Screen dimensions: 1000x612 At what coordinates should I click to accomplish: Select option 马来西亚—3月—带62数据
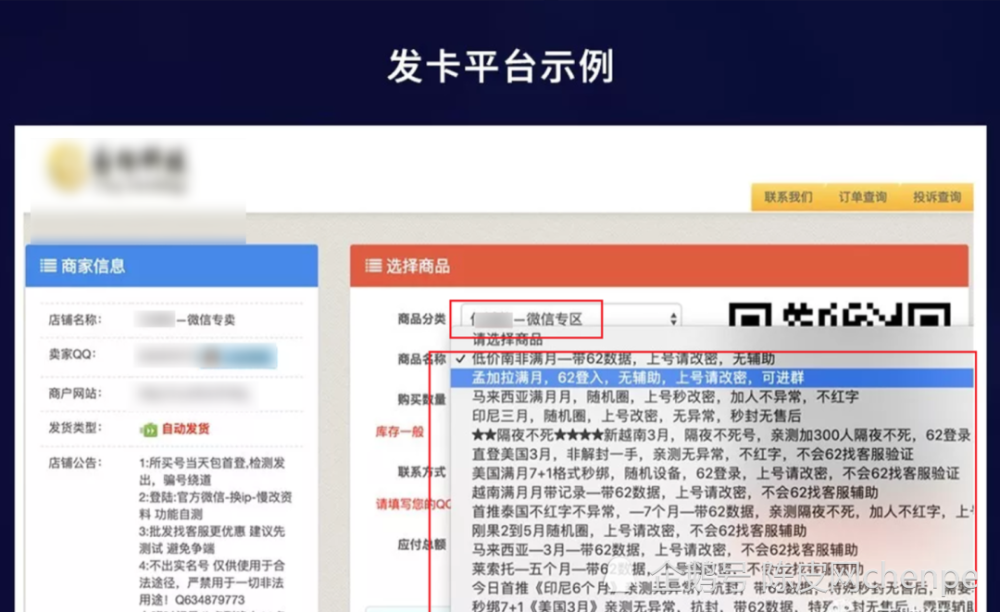[x=712, y=550]
